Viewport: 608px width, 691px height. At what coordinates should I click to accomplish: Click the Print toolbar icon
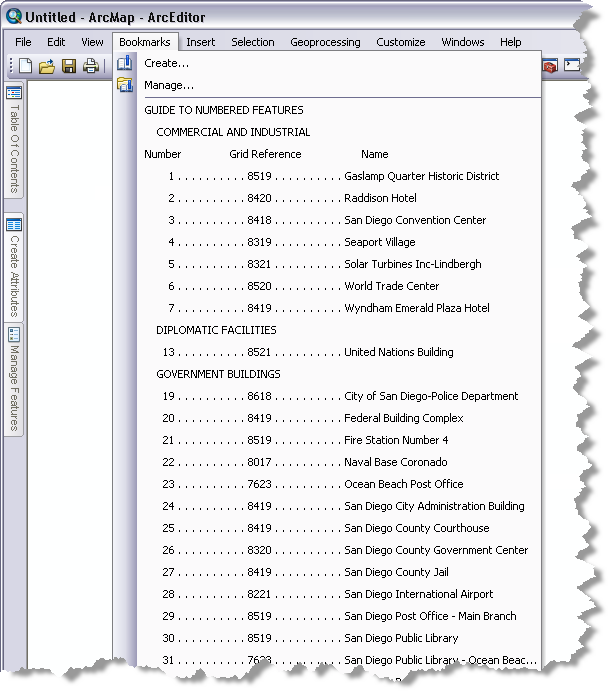point(91,66)
